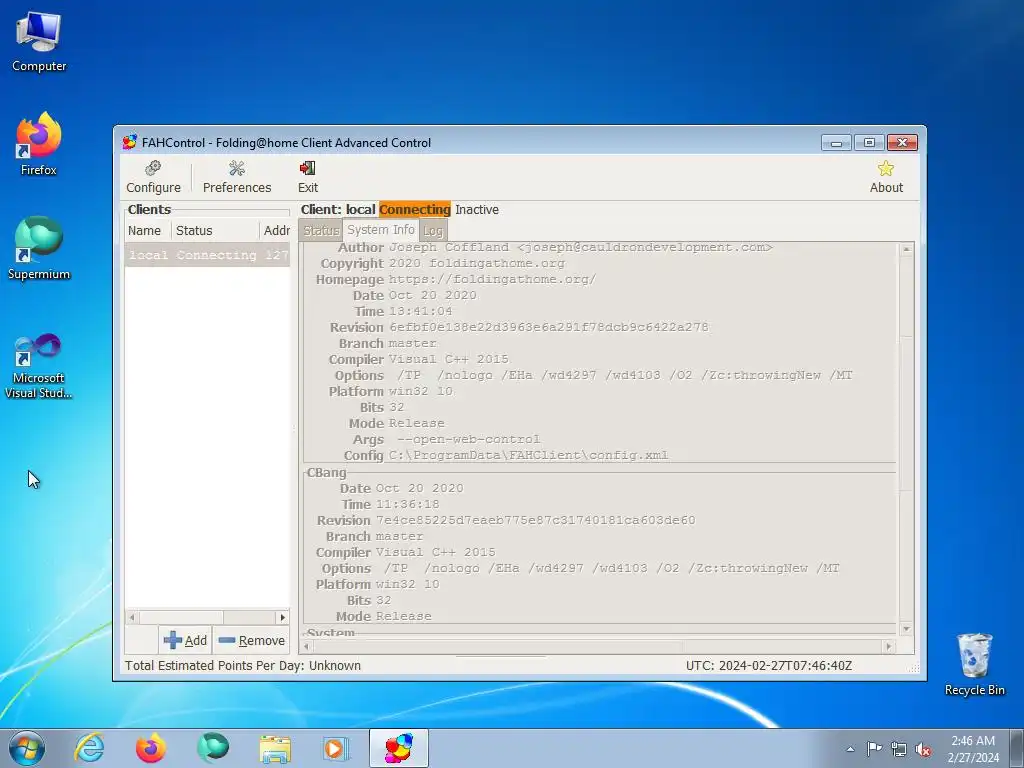This screenshot has height=768, width=1024.
Task: Launch Firefox from the taskbar
Action: point(151,748)
